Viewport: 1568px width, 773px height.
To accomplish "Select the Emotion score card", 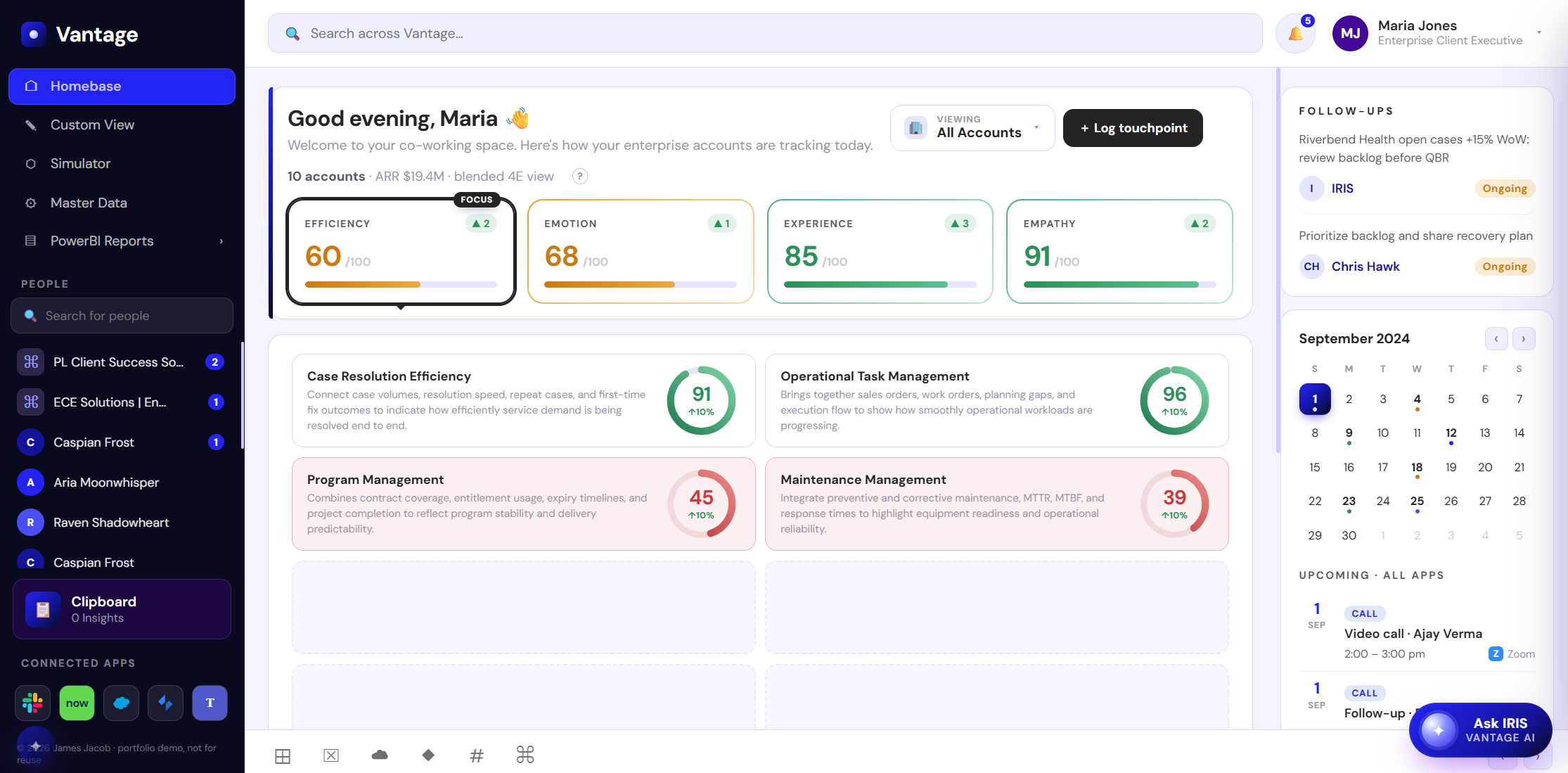I will pos(641,252).
